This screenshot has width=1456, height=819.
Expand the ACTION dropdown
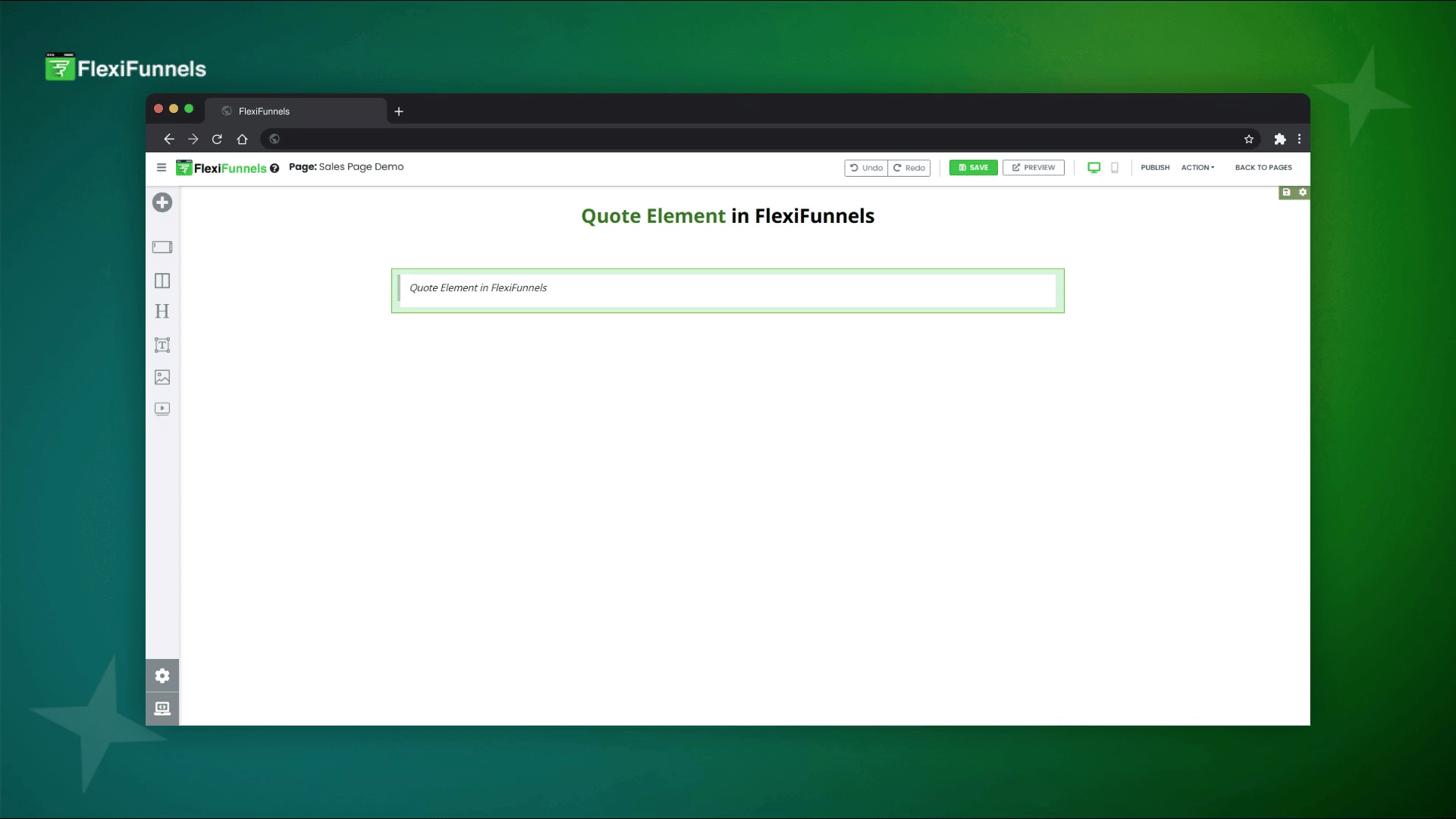point(1197,168)
